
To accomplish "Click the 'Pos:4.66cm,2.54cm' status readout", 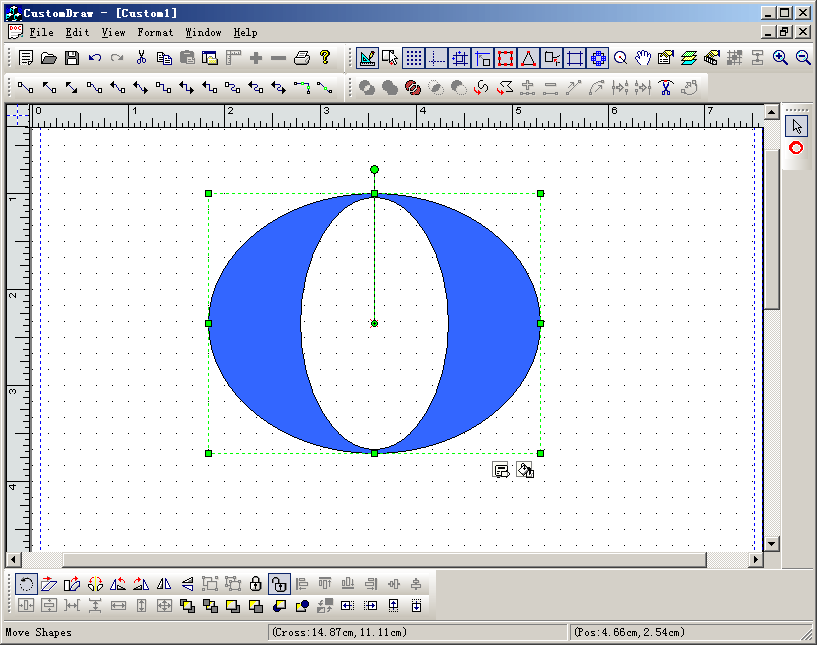I will pos(629,632).
